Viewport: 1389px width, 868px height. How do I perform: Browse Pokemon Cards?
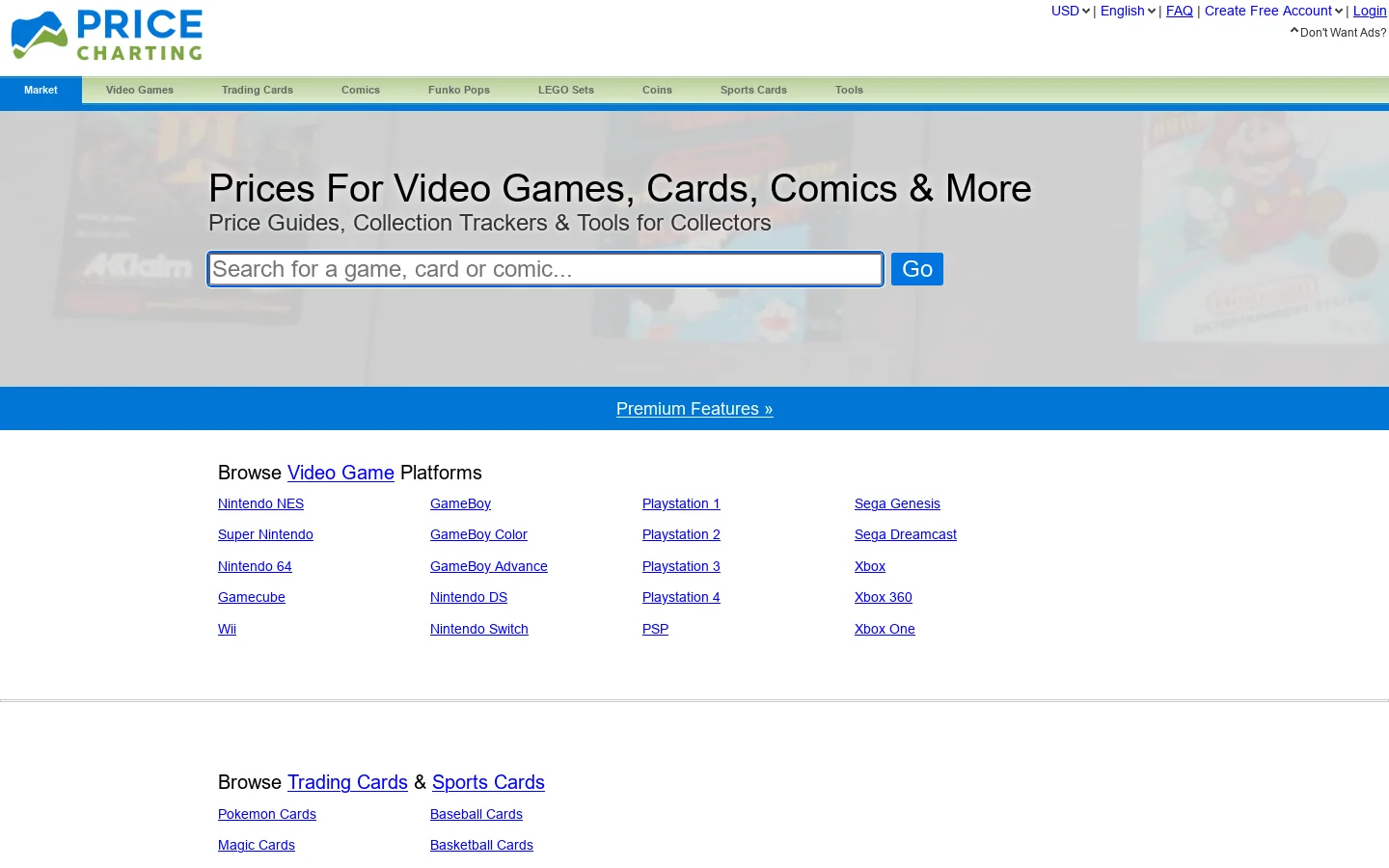tap(267, 814)
